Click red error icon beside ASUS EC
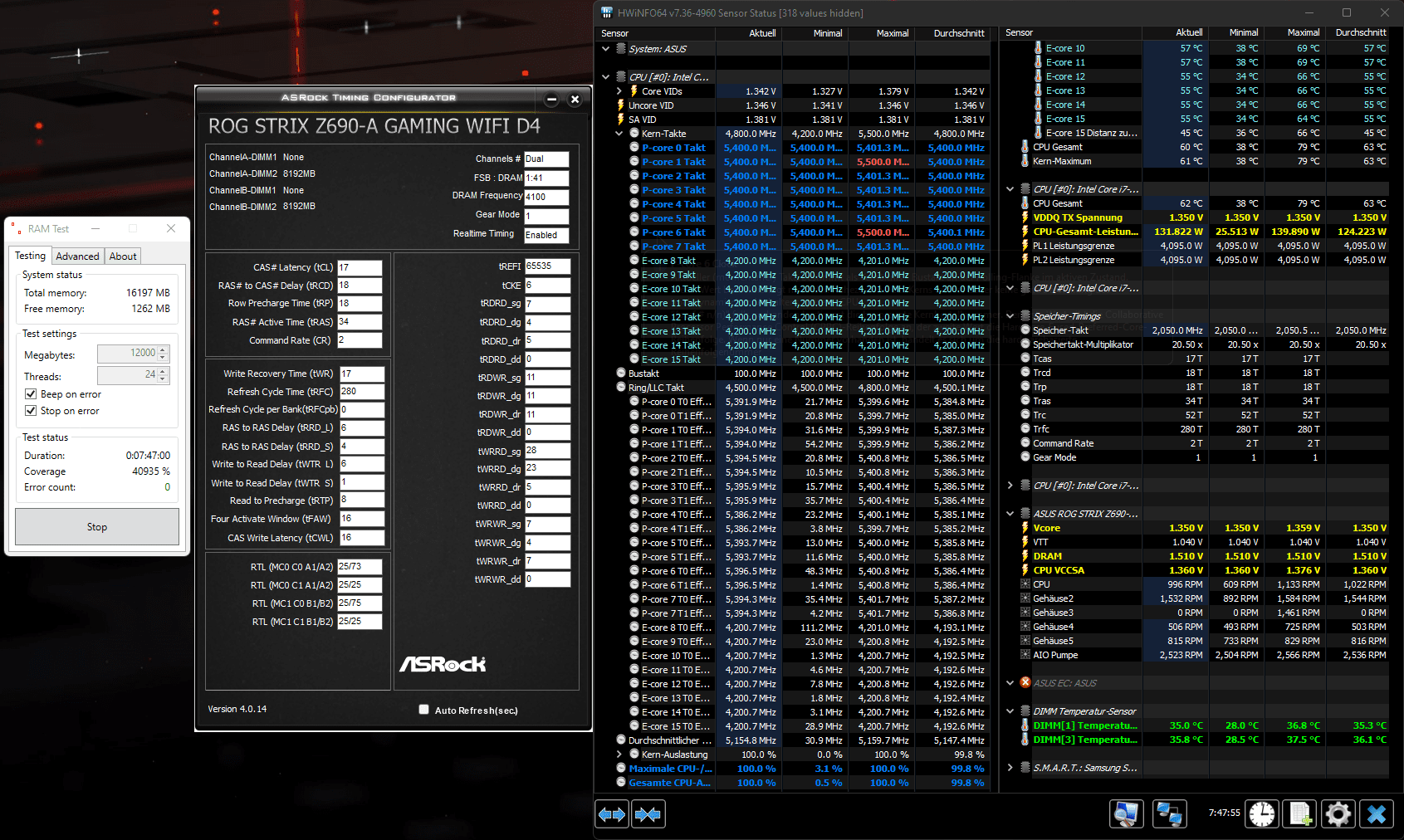Screen dimensions: 1404x840 click(x=1025, y=682)
